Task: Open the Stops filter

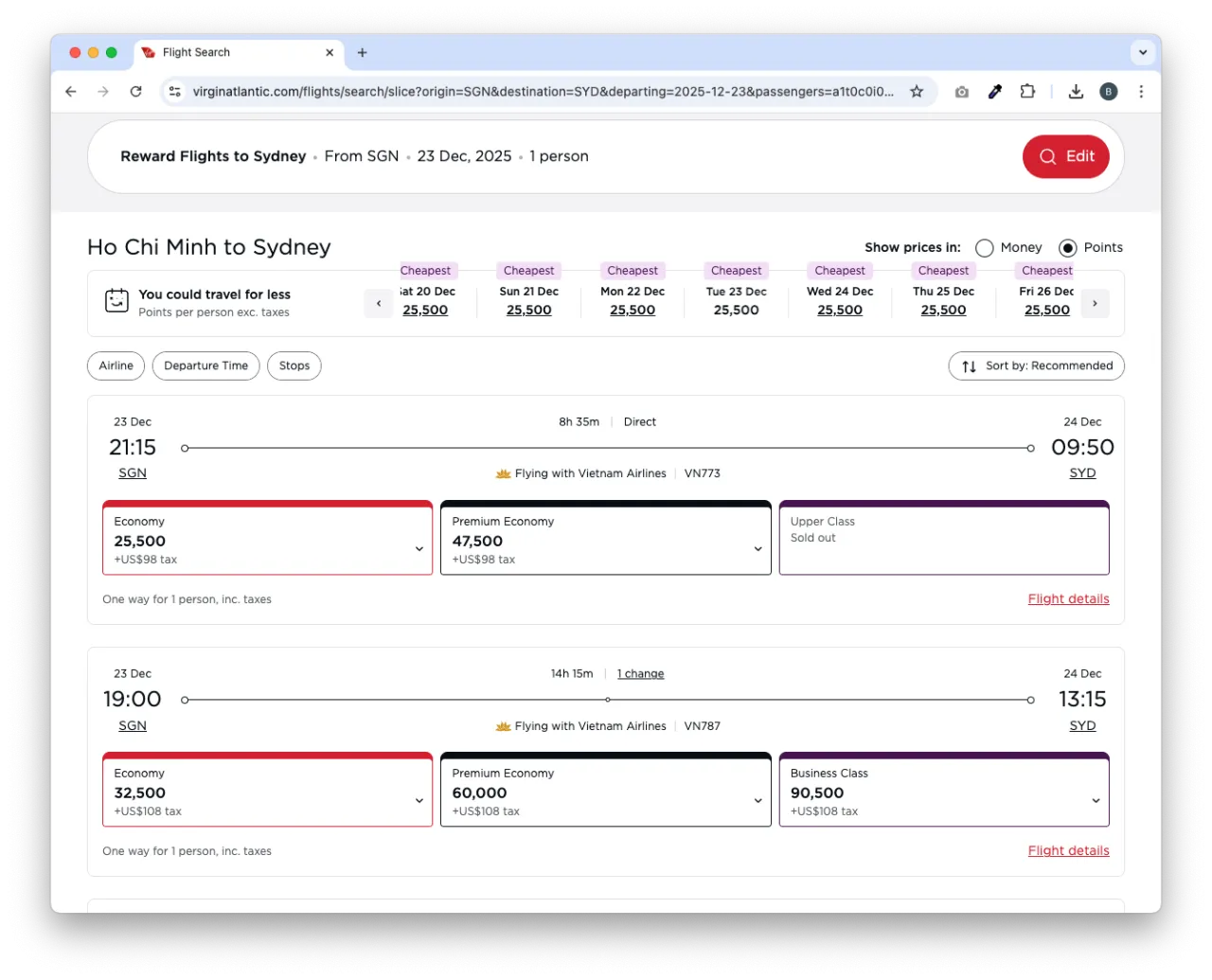Action: tap(294, 366)
